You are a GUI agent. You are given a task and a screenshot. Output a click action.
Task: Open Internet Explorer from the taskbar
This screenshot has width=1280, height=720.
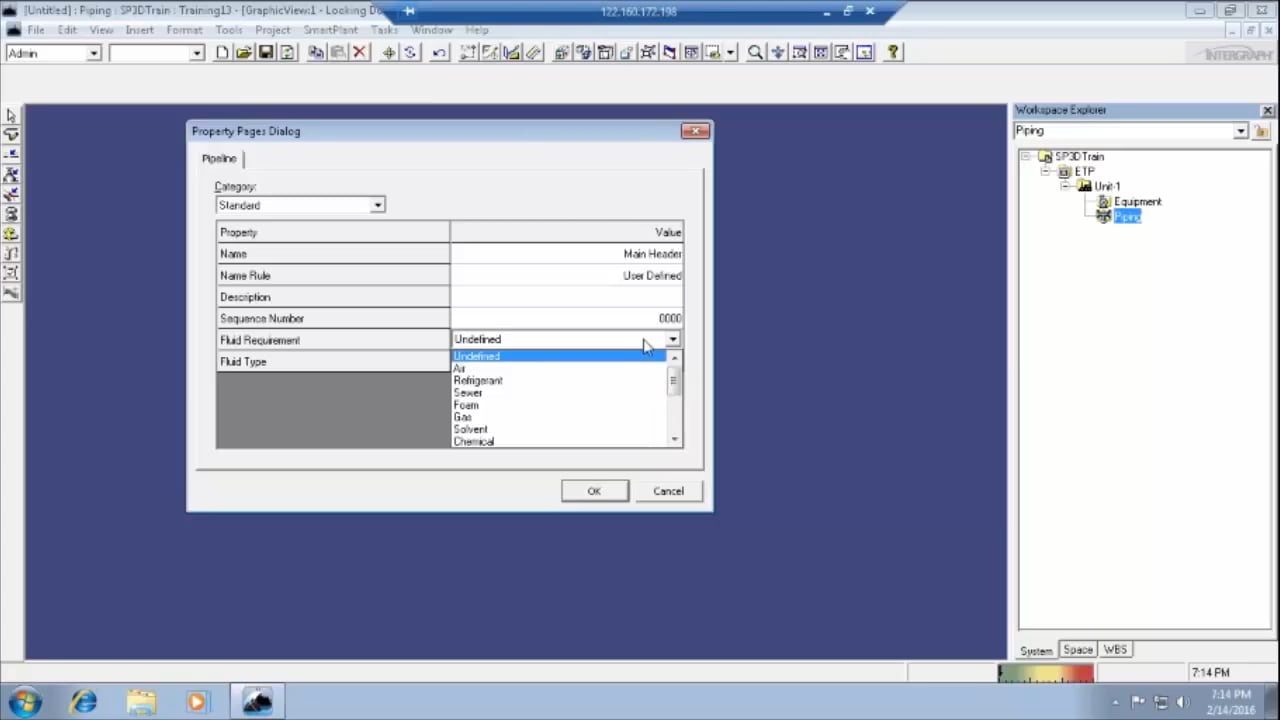[84, 702]
